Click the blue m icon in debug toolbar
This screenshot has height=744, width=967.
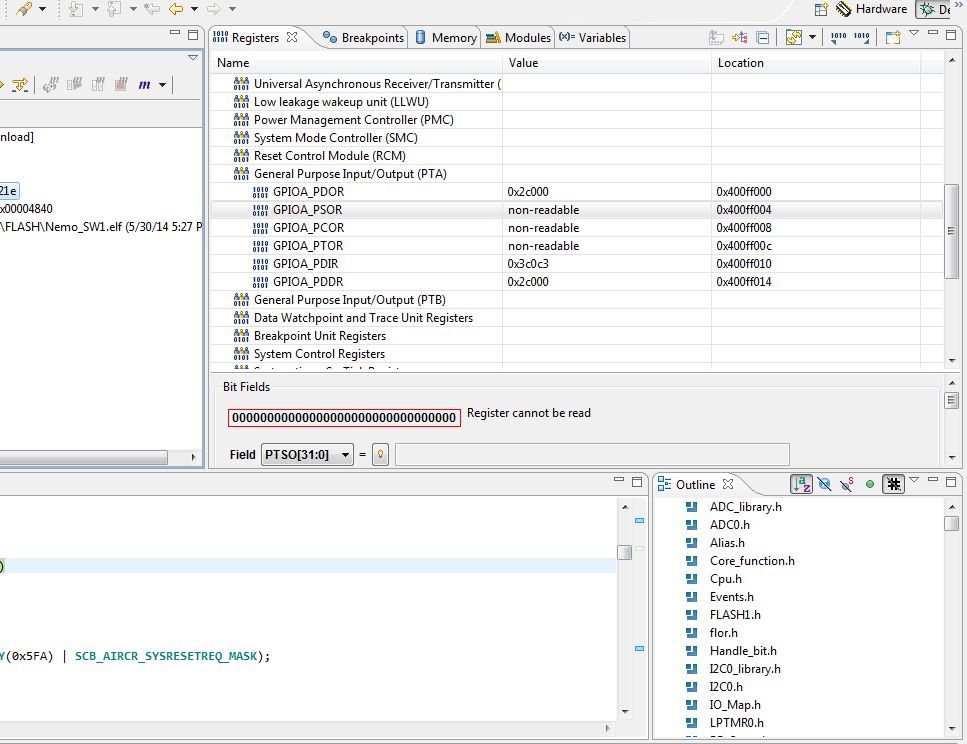[x=144, y=85]
